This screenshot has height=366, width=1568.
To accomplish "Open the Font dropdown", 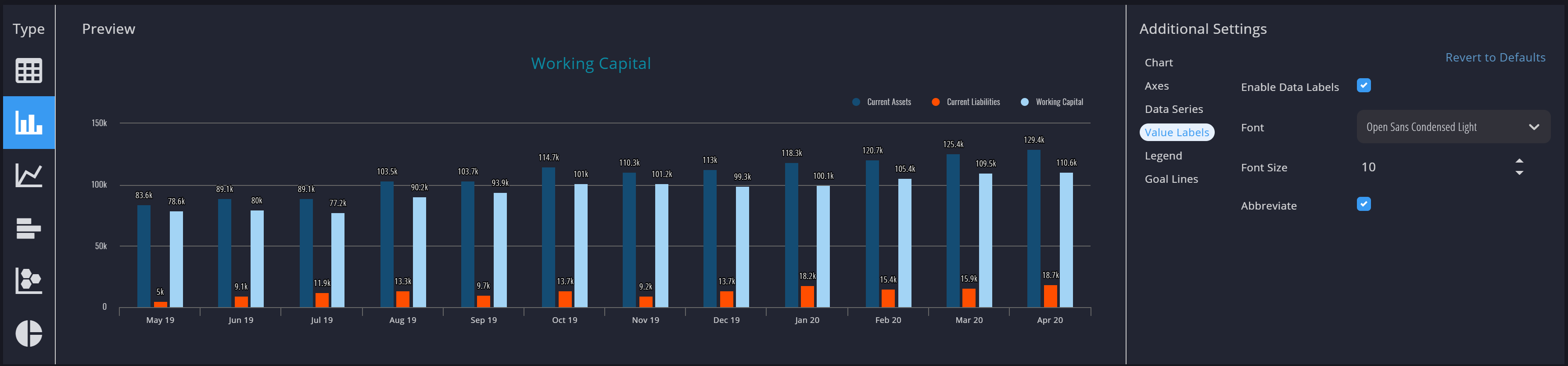I will [1453, 127].
